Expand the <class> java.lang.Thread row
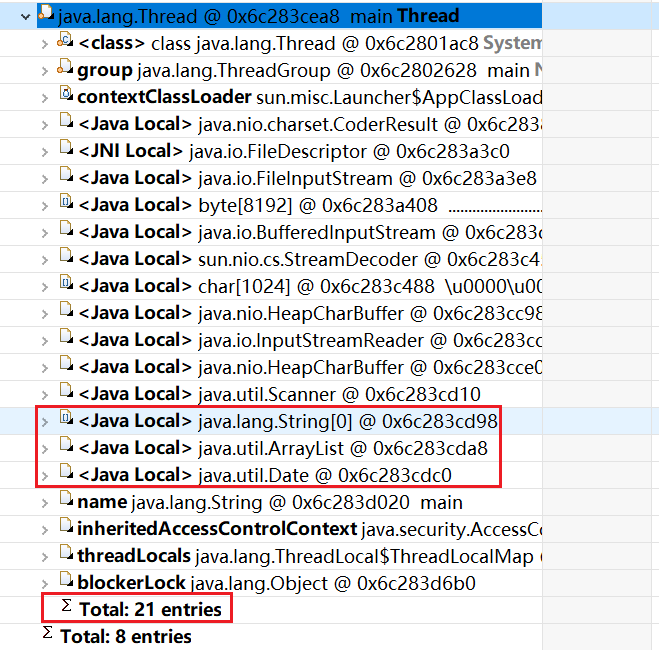 [x=45, y=44]
